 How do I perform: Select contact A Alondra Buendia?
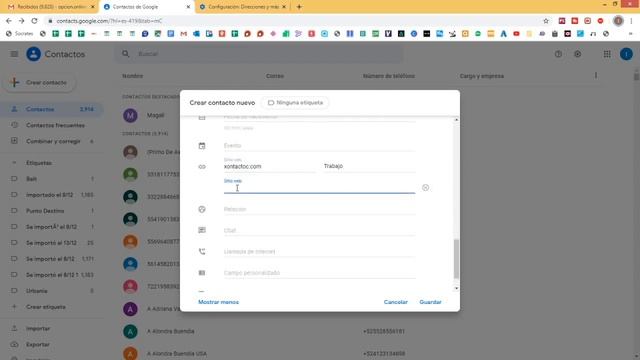(170, 331)
